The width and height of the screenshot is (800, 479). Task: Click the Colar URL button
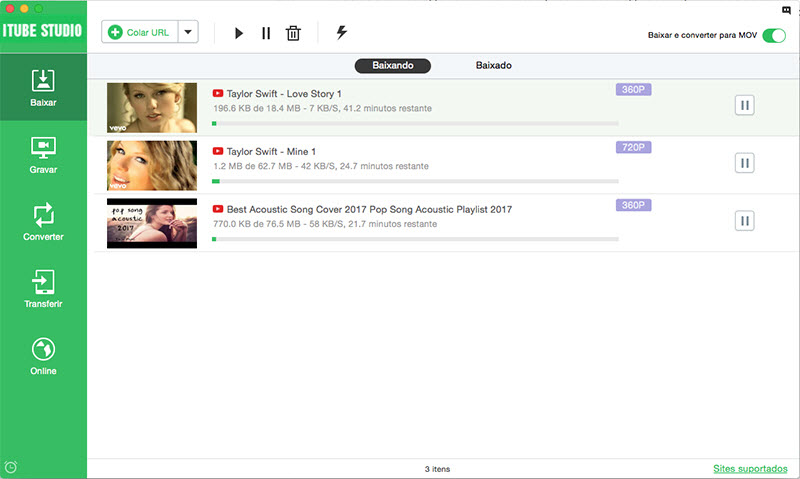point(140,32)
